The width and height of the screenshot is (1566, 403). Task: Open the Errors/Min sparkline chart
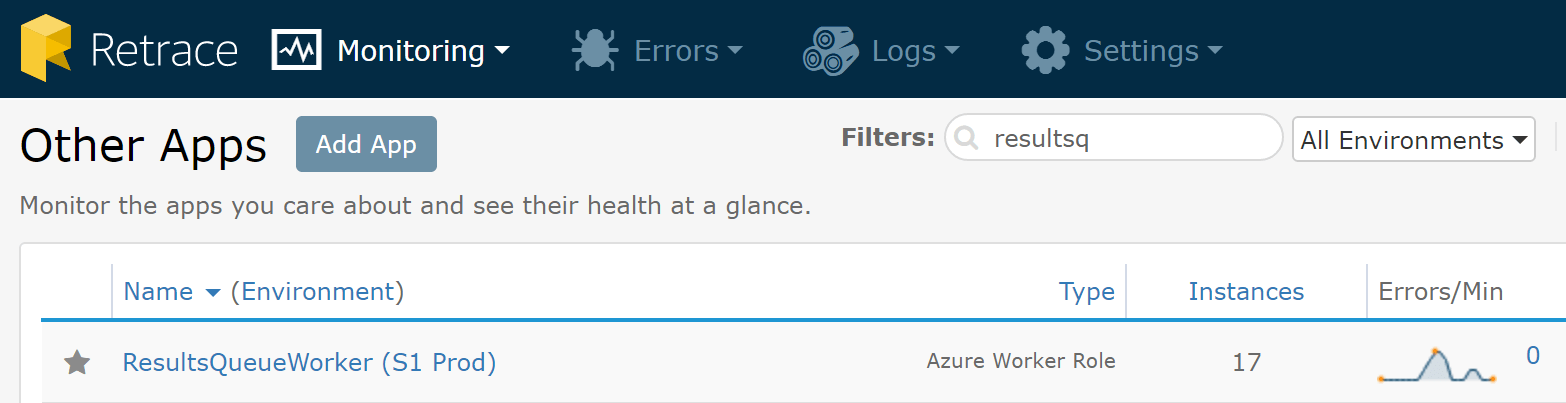[x=1436, y=365]
